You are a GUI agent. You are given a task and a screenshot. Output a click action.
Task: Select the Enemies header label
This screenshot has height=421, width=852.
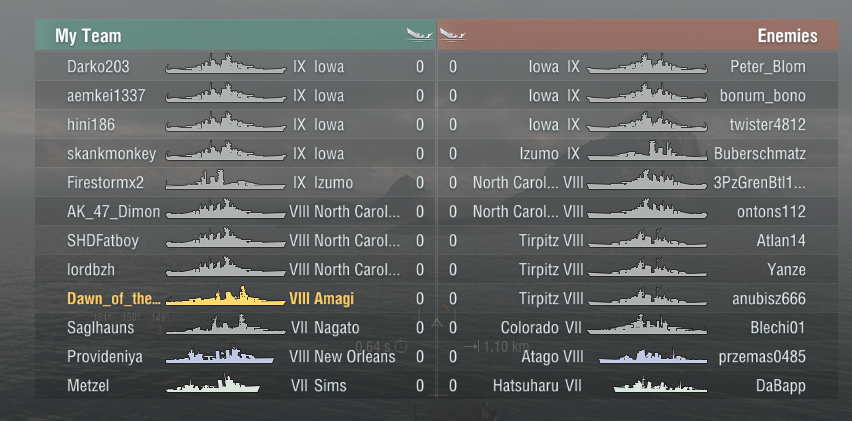coord(787,36)
